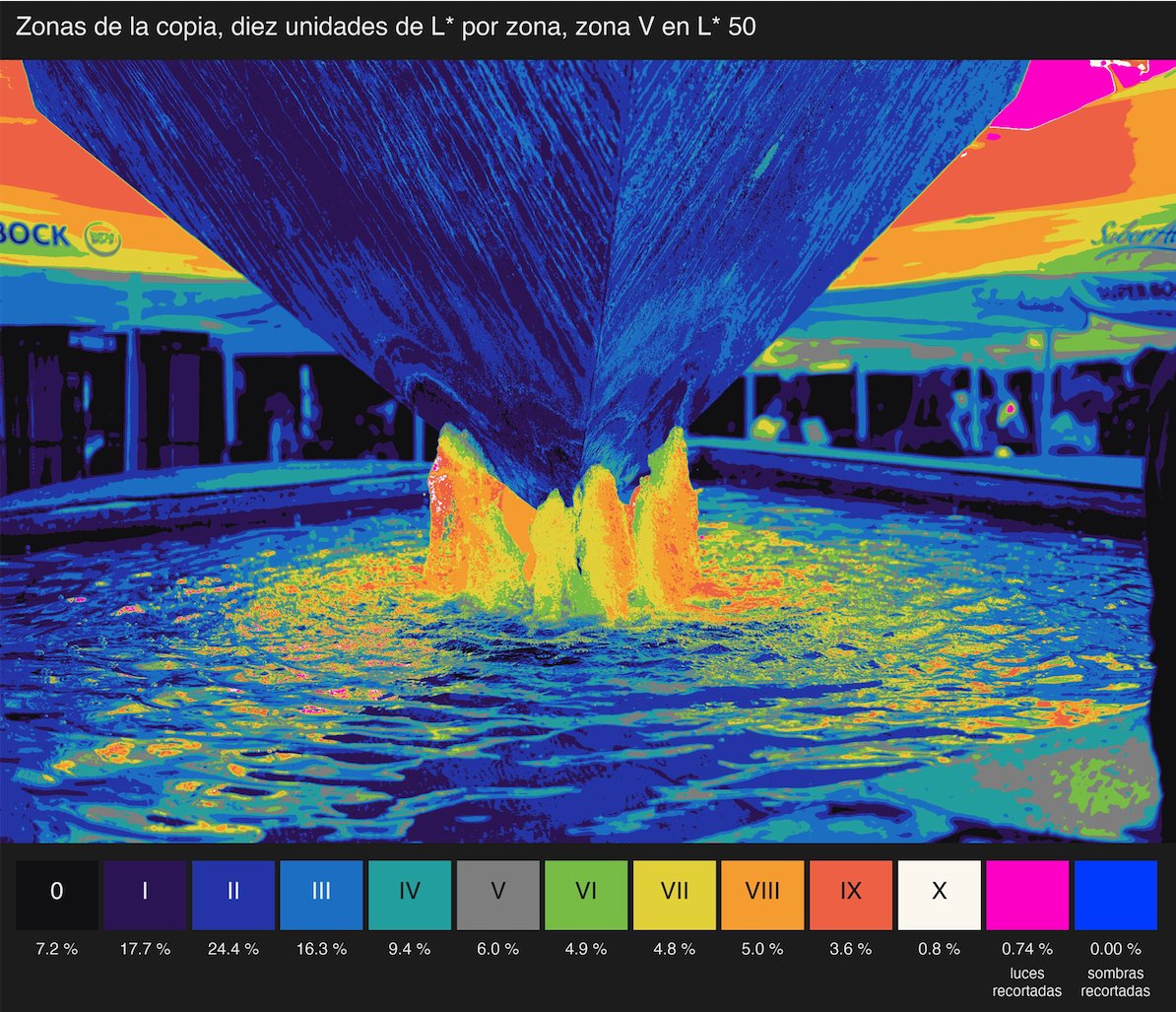Click the 9.4 % percentage value

click(410, 949)
